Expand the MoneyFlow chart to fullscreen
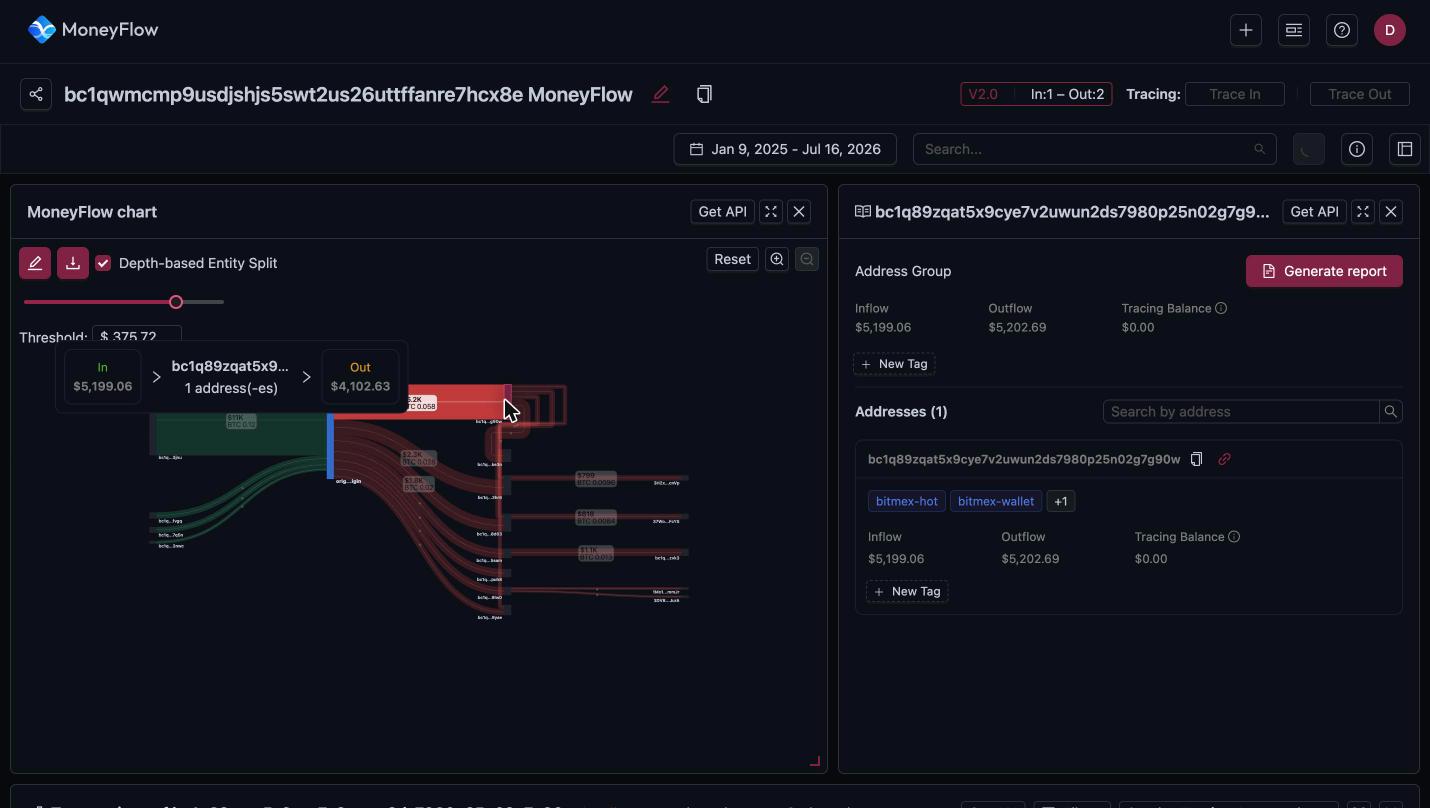 (x=771, y=212)
